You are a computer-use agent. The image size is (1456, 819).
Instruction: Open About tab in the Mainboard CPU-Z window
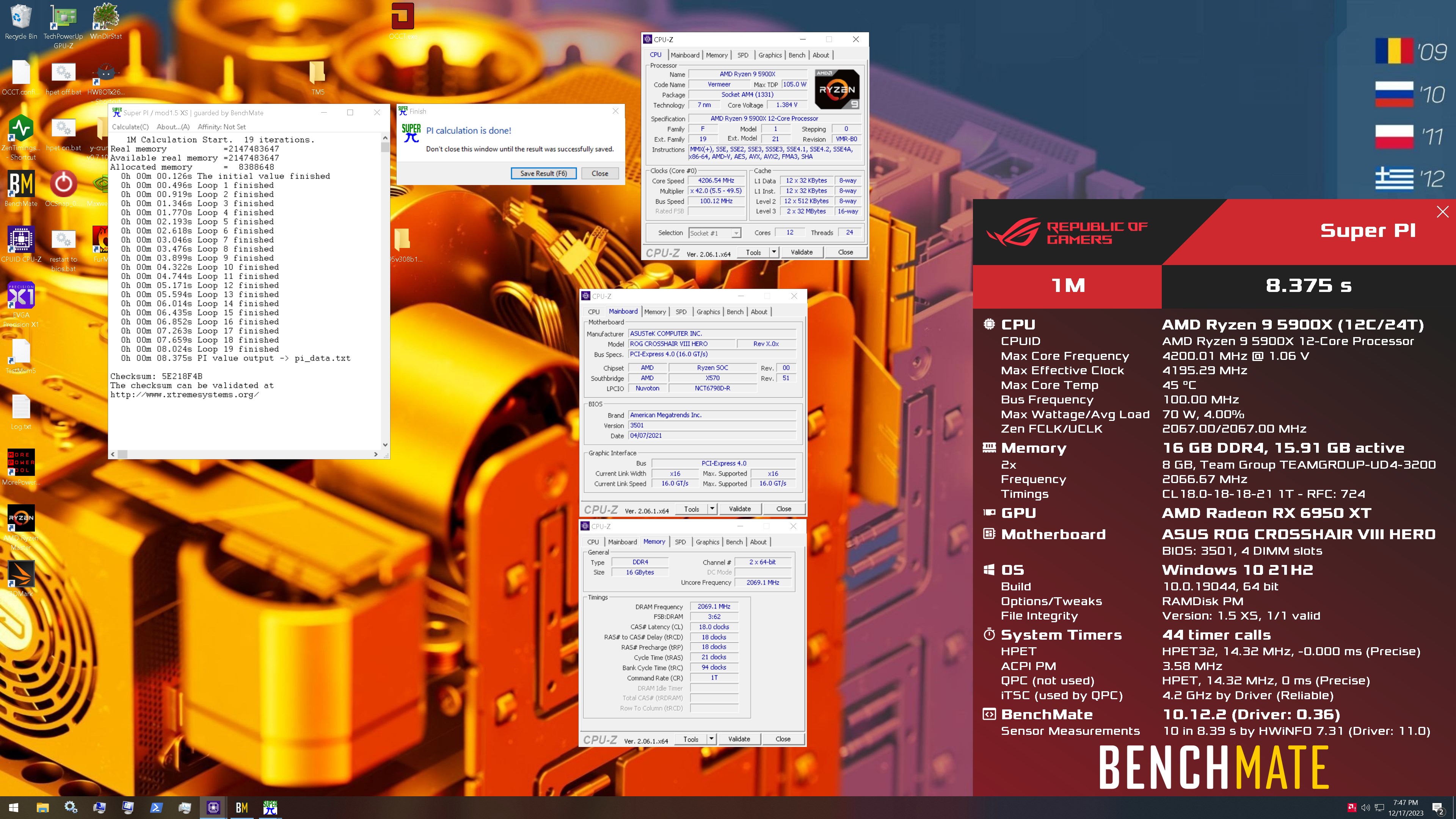point(758,311)
